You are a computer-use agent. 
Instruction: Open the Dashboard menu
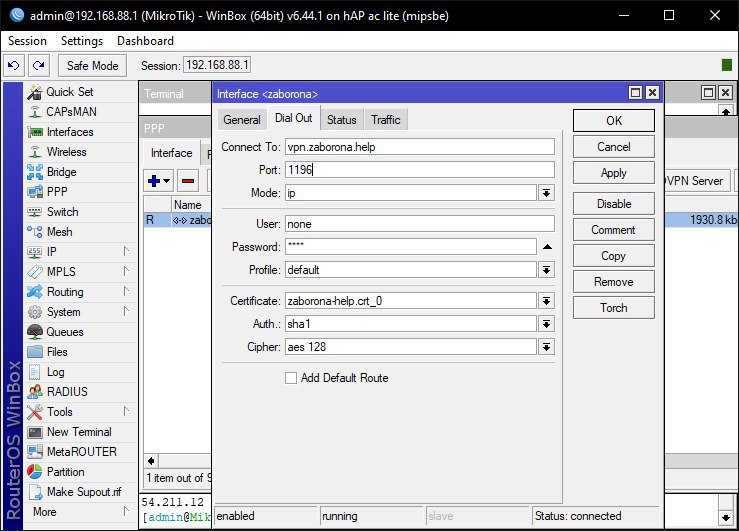(145, 41)
